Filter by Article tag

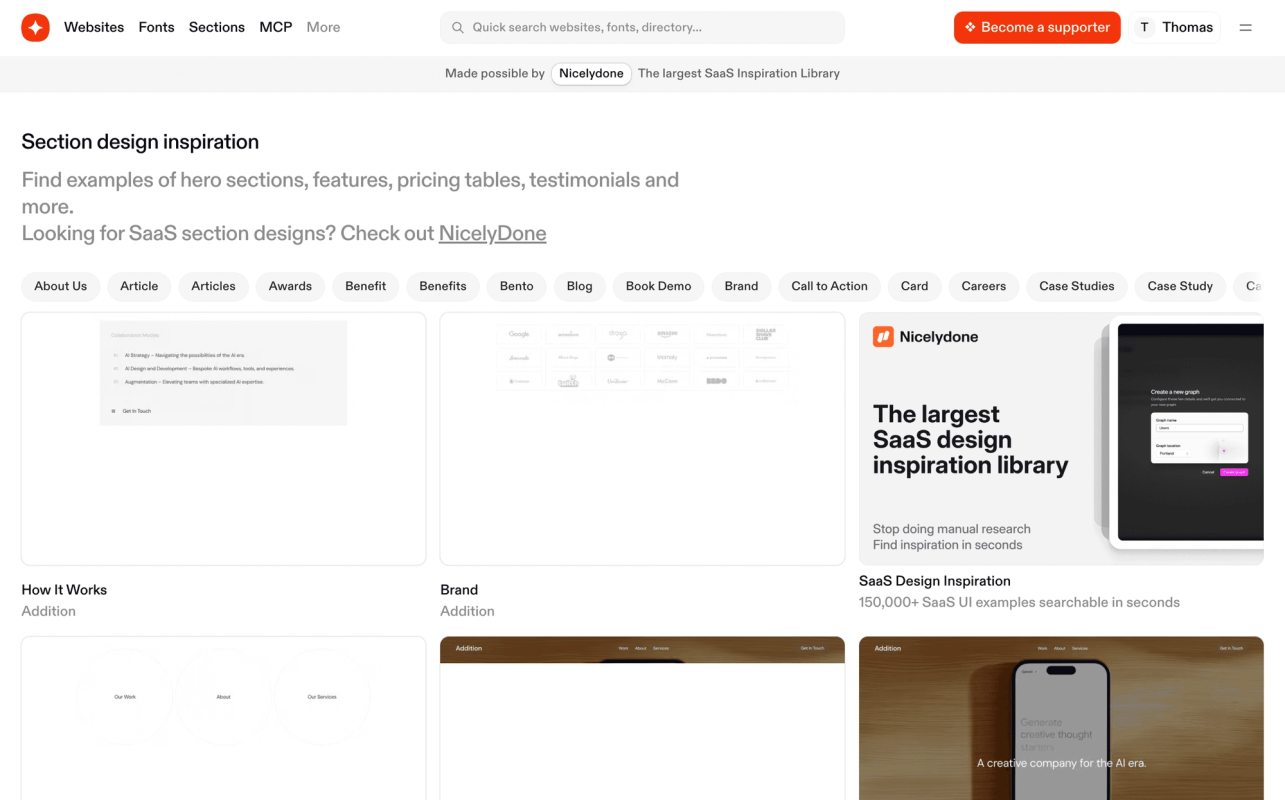tap(139, 286)
